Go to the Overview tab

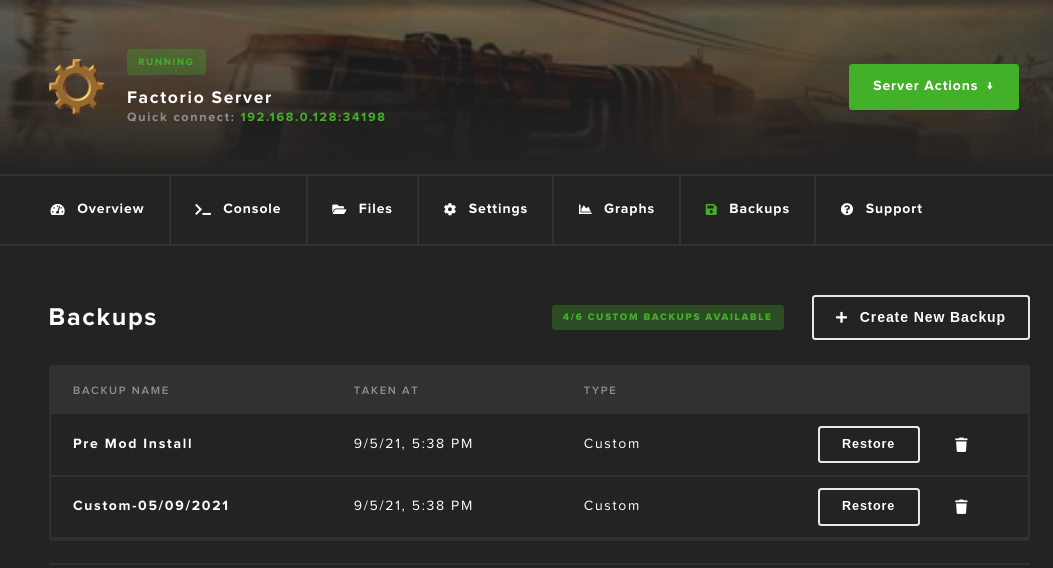click(97, 209)
